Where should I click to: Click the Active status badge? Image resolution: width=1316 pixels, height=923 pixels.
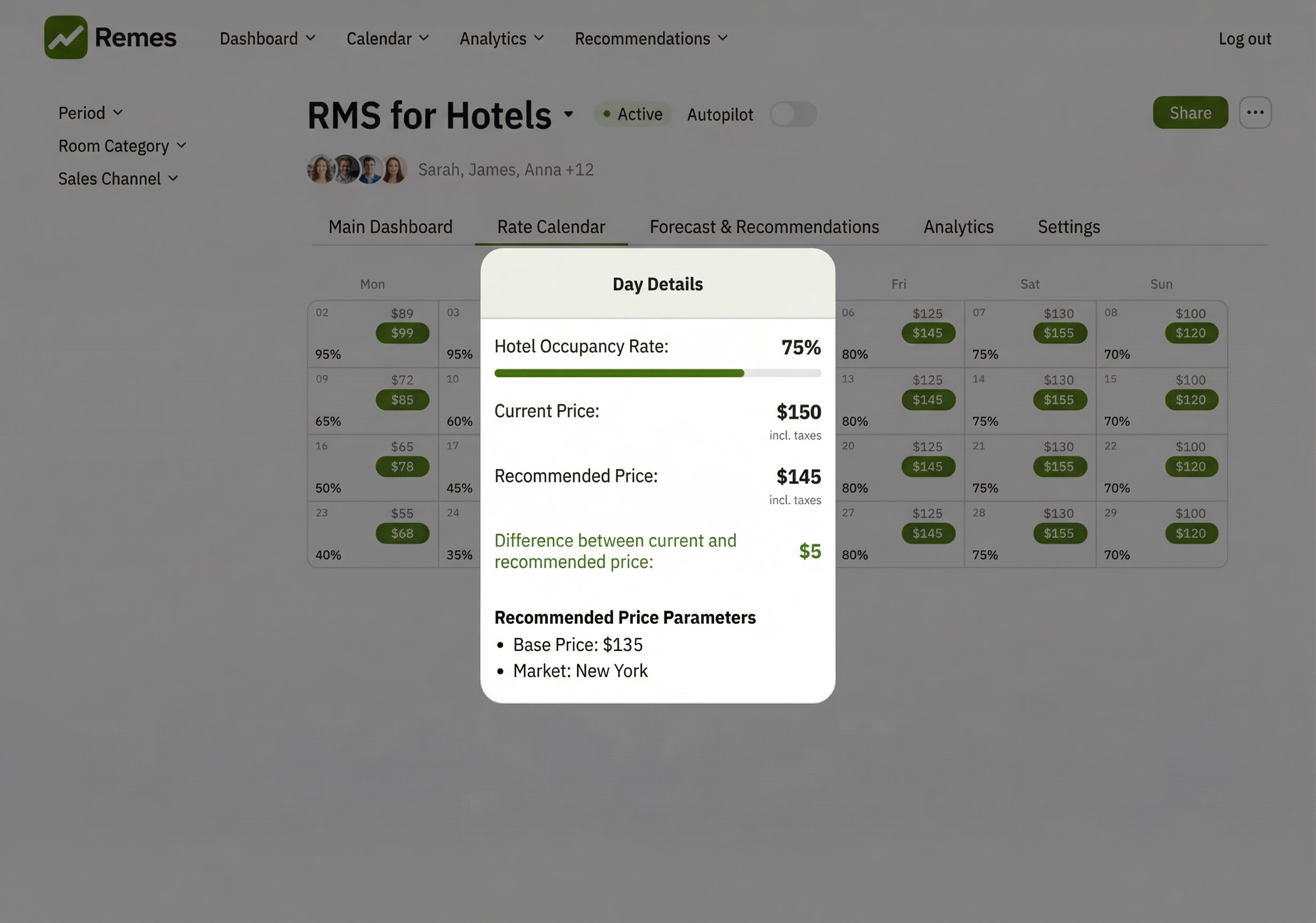[632, 114]
